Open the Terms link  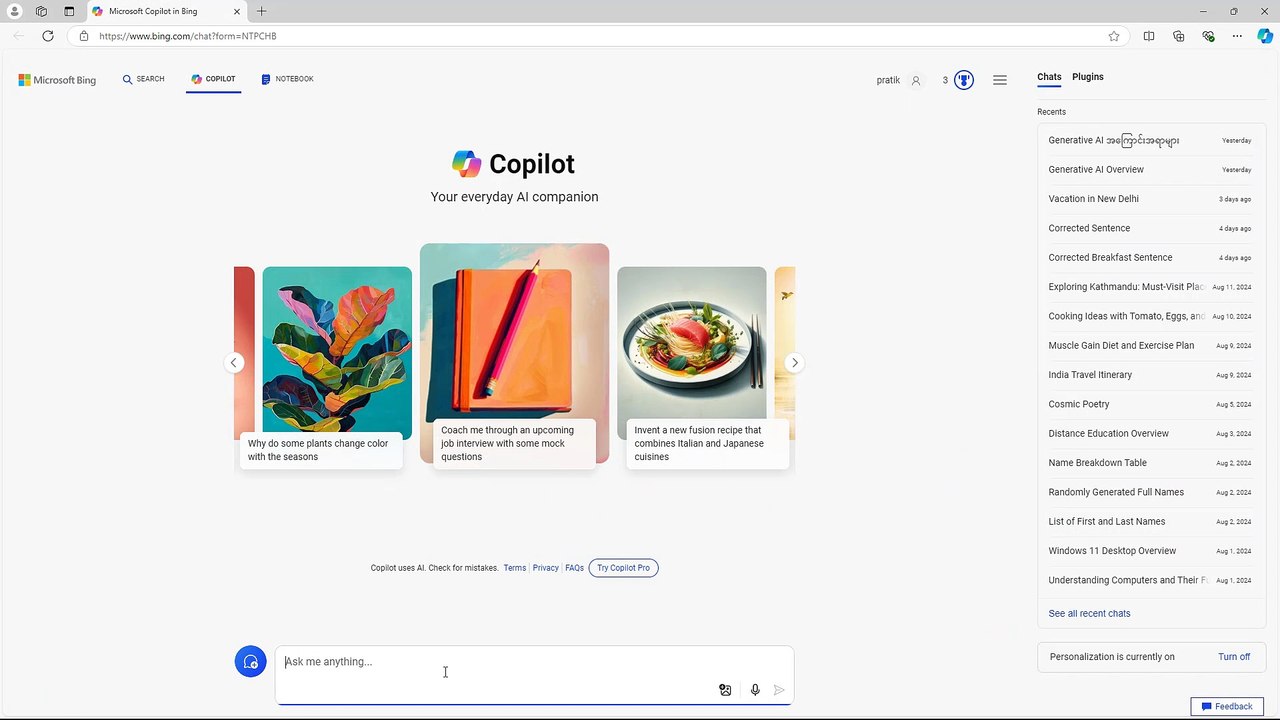tap(515, 568)
